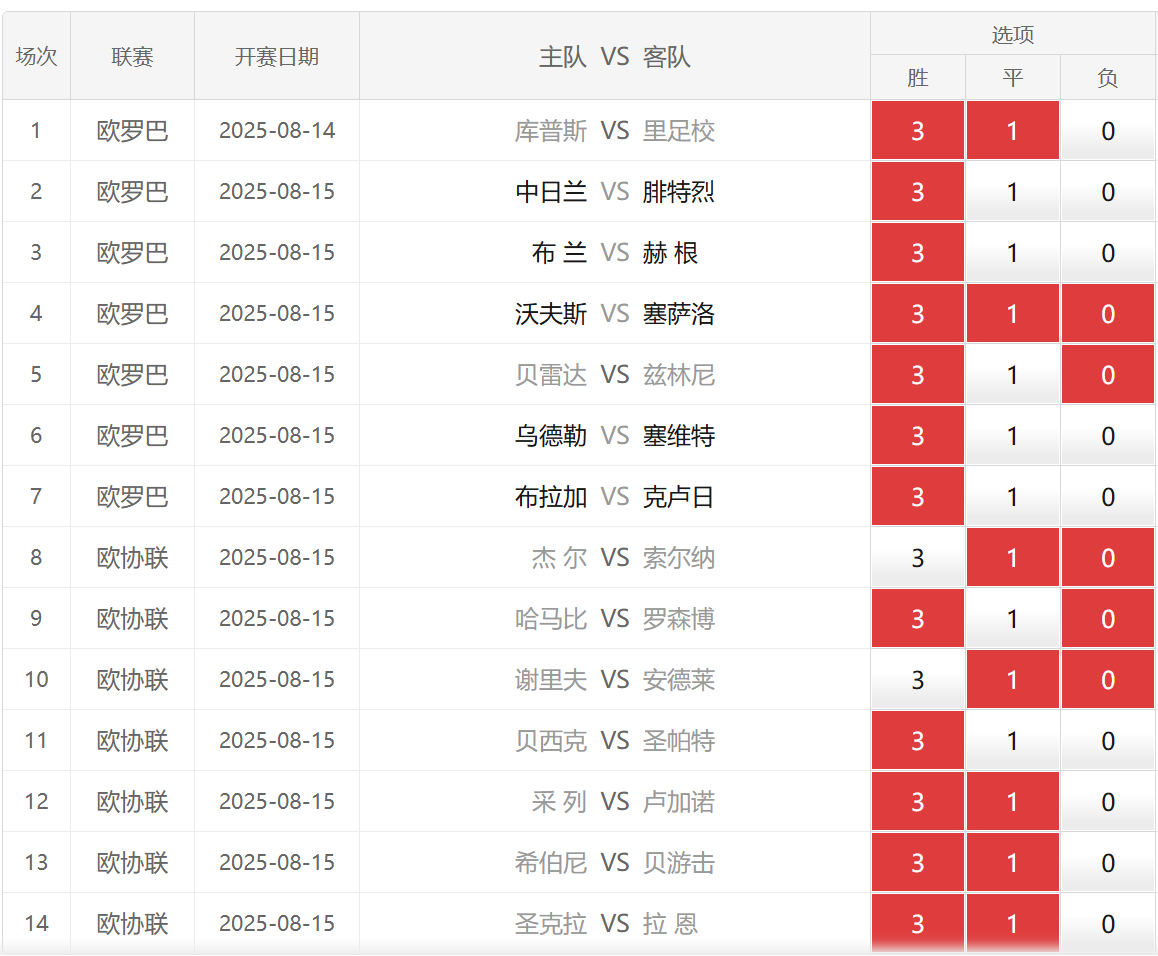Pick draw option 1 for 中日兰 VS 腓特烈

[x=1013, y=192]
